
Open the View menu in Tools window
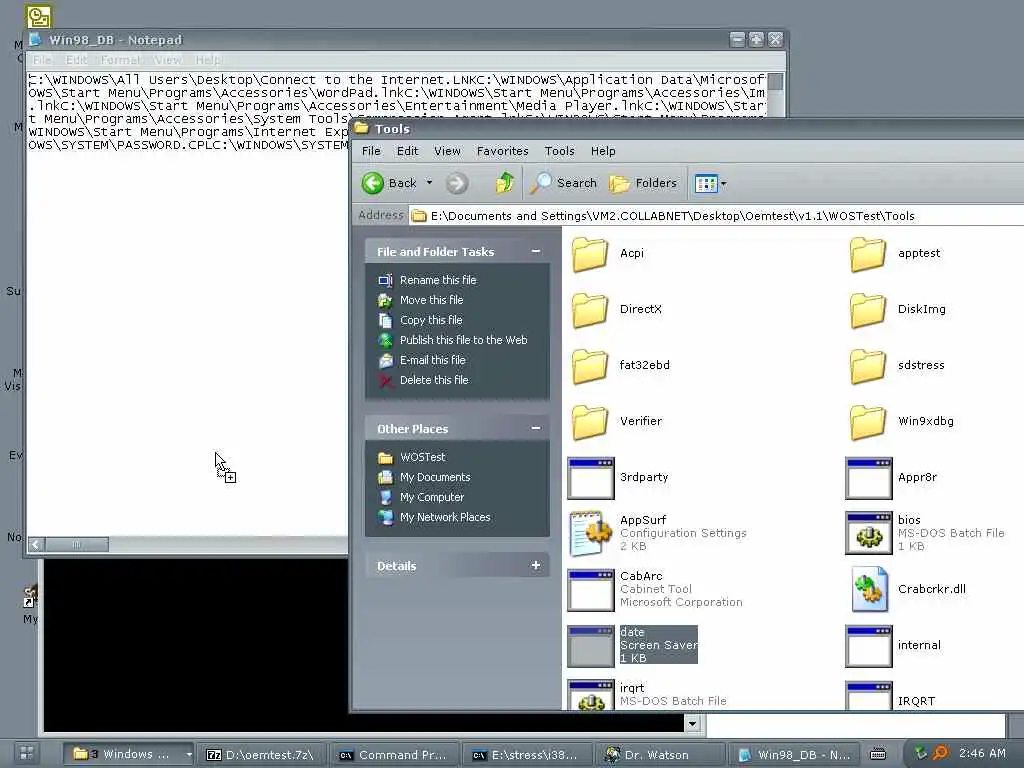tap(447, 151)
